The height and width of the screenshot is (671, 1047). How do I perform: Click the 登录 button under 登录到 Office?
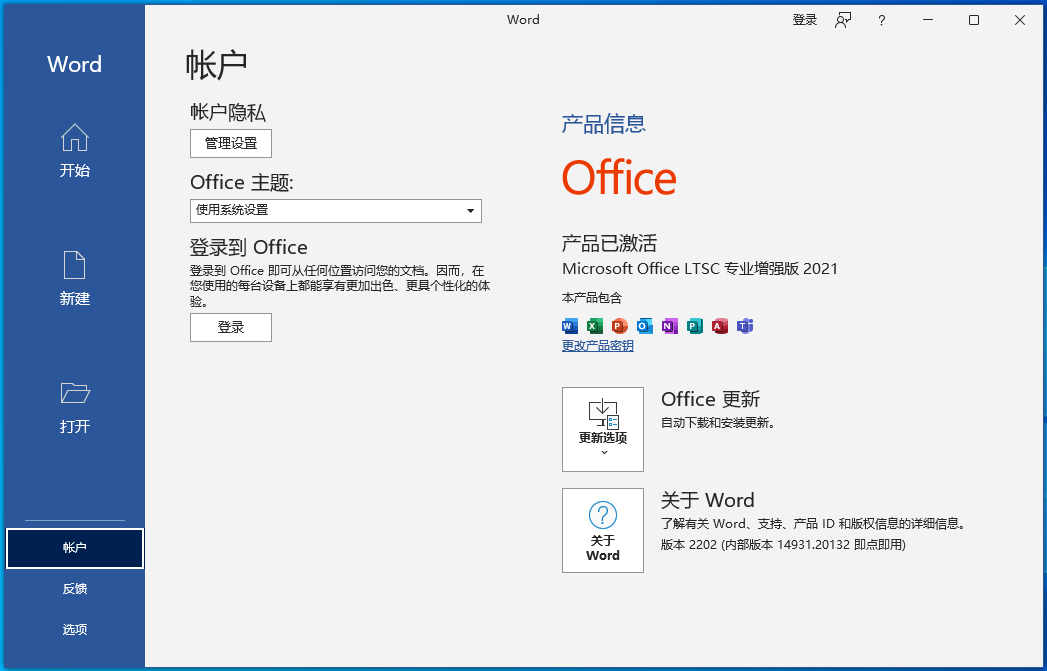(231, 327)
